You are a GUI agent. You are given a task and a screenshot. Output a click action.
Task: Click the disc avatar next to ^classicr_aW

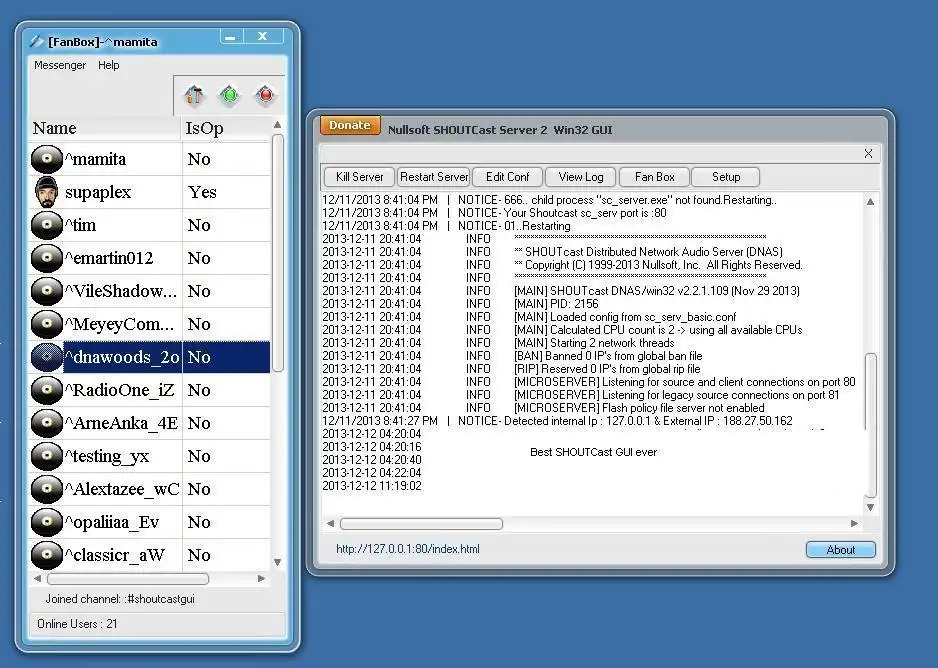pyautogui.click(x=47, y=555)
